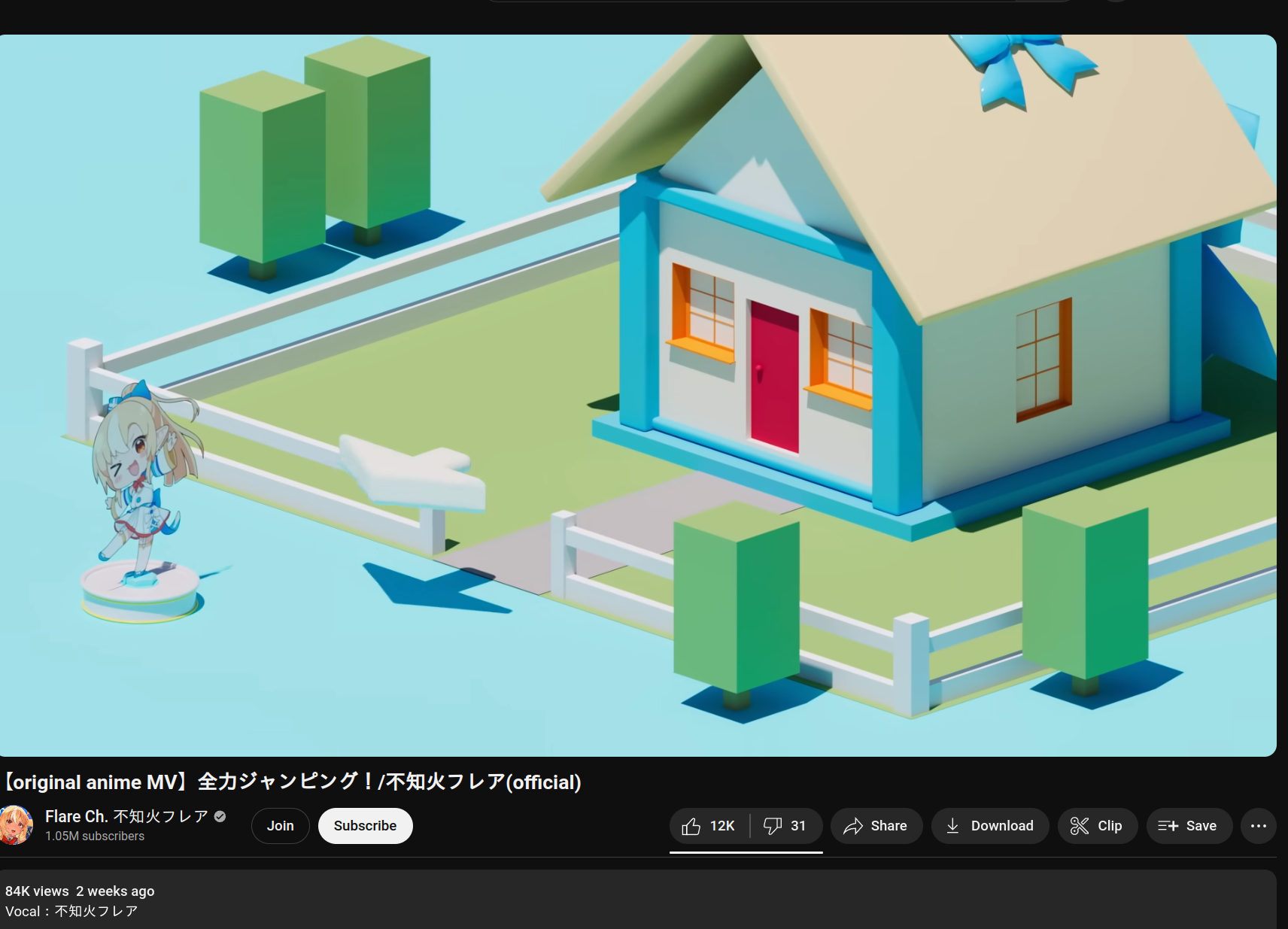
Task: Click the 84K views description text
Action: click(37, 891)
